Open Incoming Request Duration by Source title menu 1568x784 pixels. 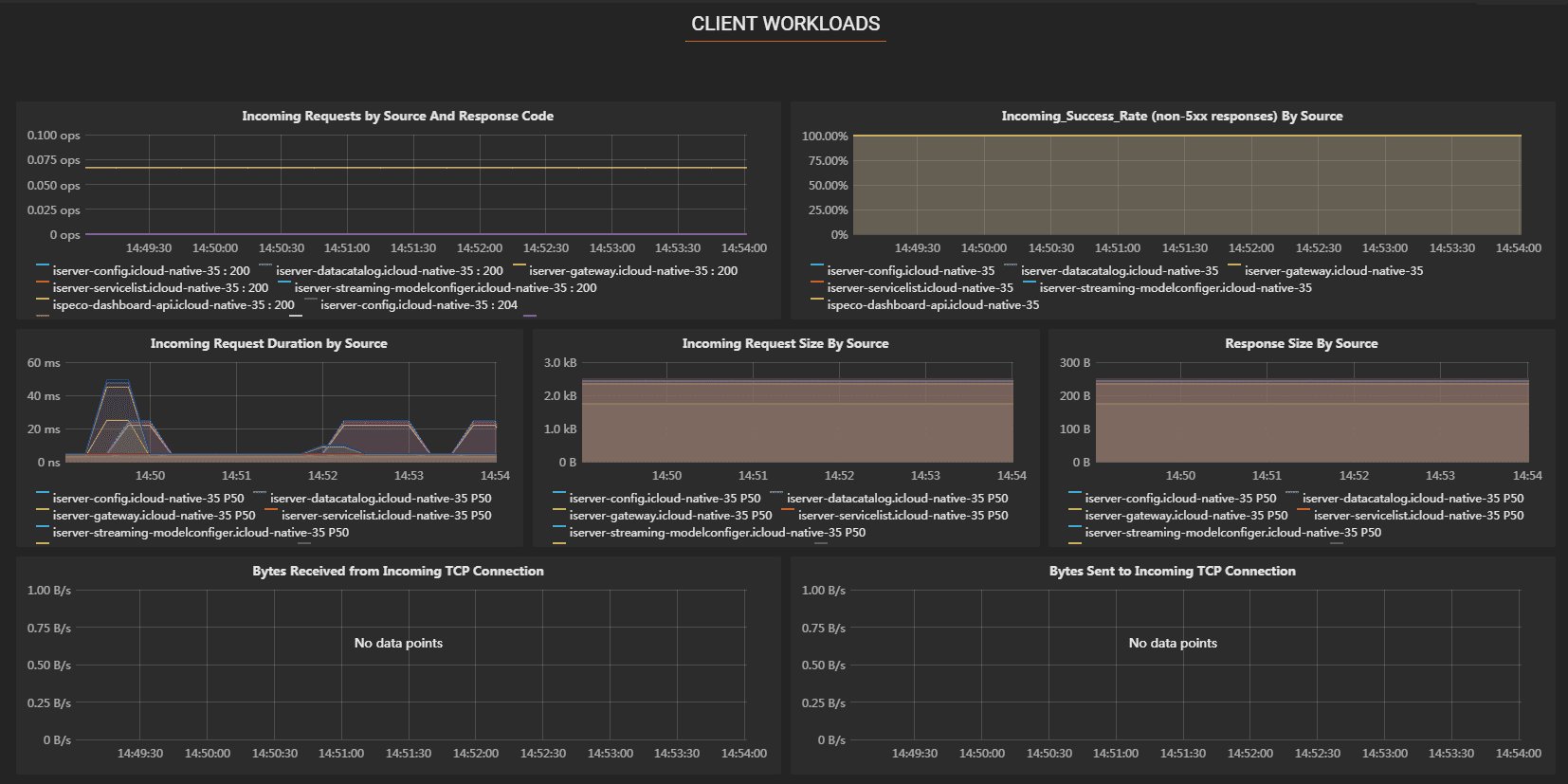pos(268,344)
